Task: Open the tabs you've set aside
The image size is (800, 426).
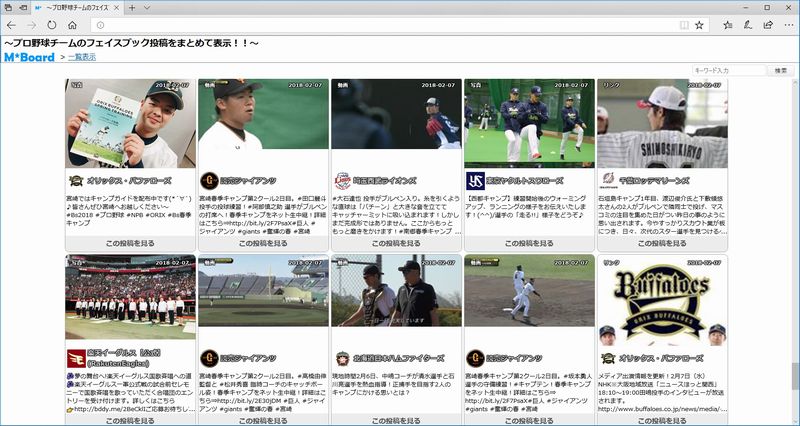Action: [x=9, y=8]
